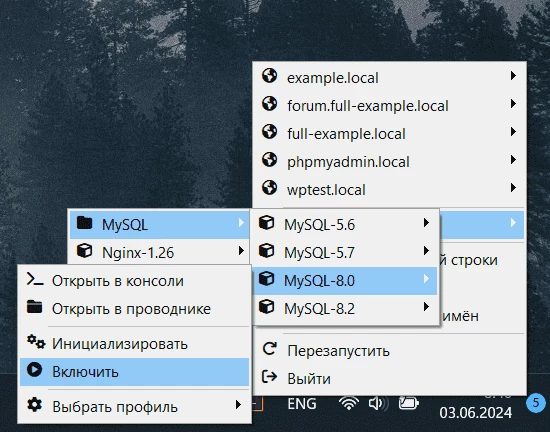Click the gear icon beside Выбрать профиль
This screenshot has height=432, width=550.
coord(34,405)
